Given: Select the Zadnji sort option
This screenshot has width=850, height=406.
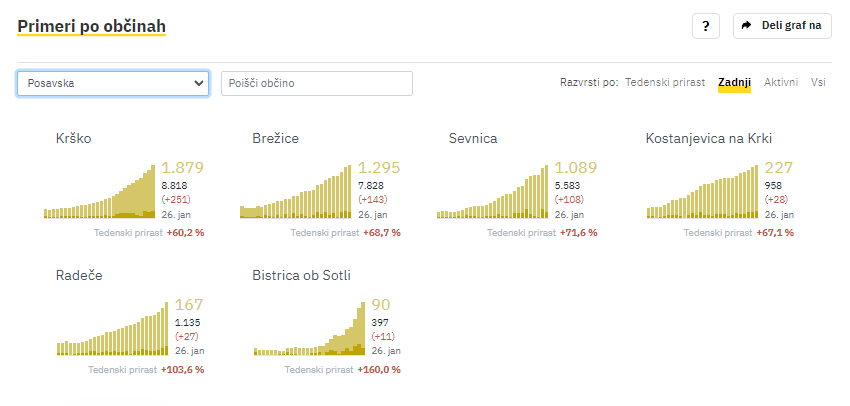Looking at the screenshot, I should pos(735,82).
